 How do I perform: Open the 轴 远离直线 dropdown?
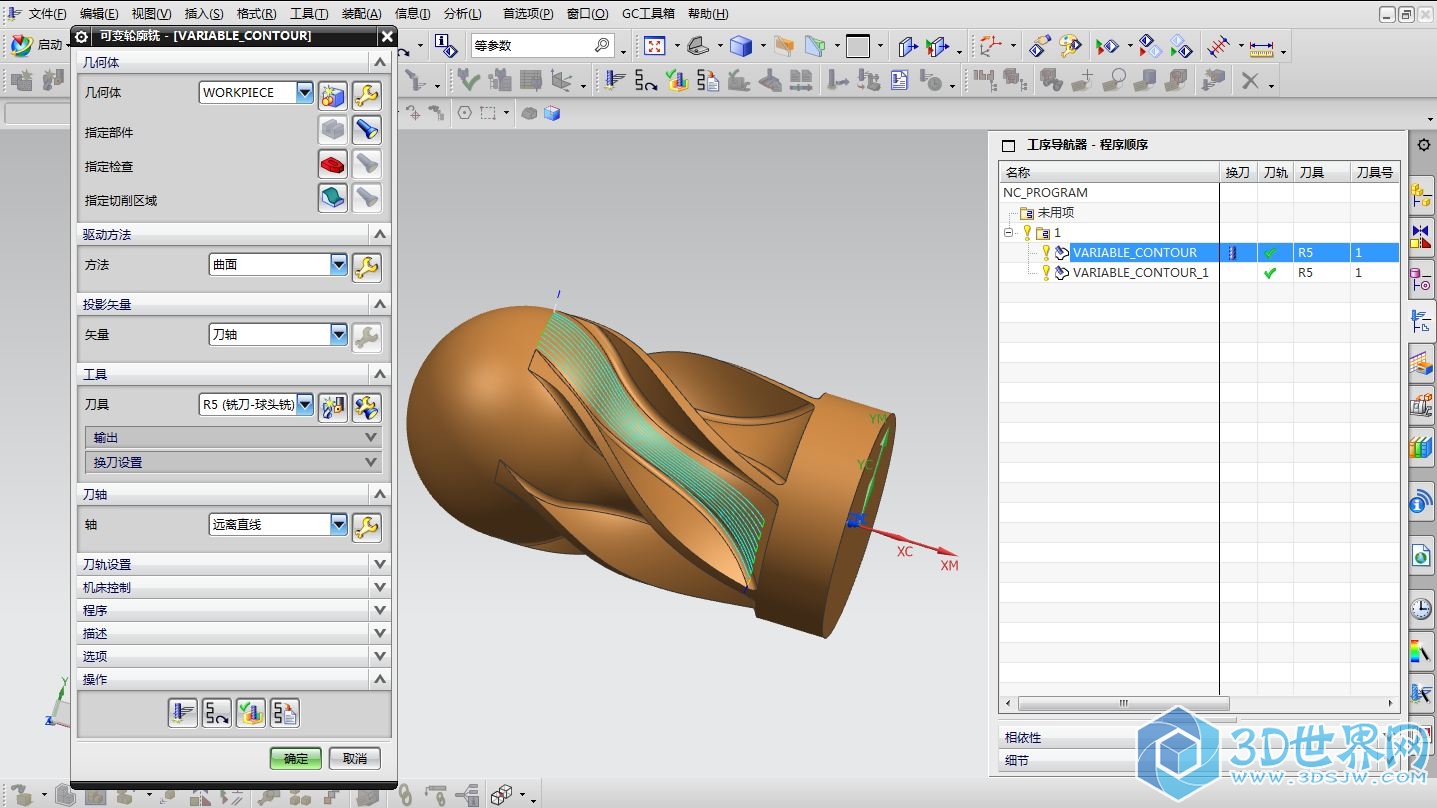point(338,524)
